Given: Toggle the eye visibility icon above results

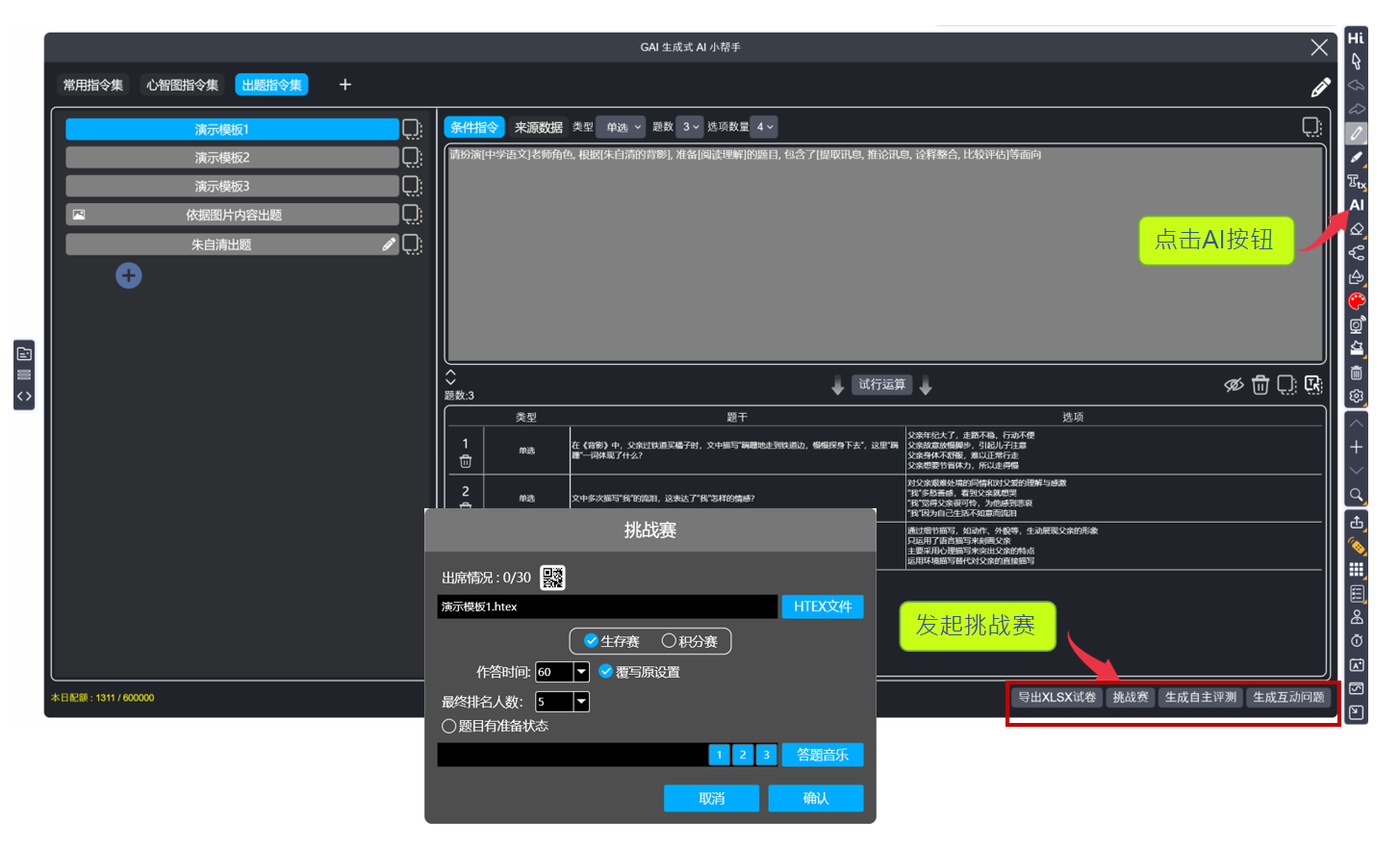Looking at the screenshot, I should click(x=1234, y=386).
